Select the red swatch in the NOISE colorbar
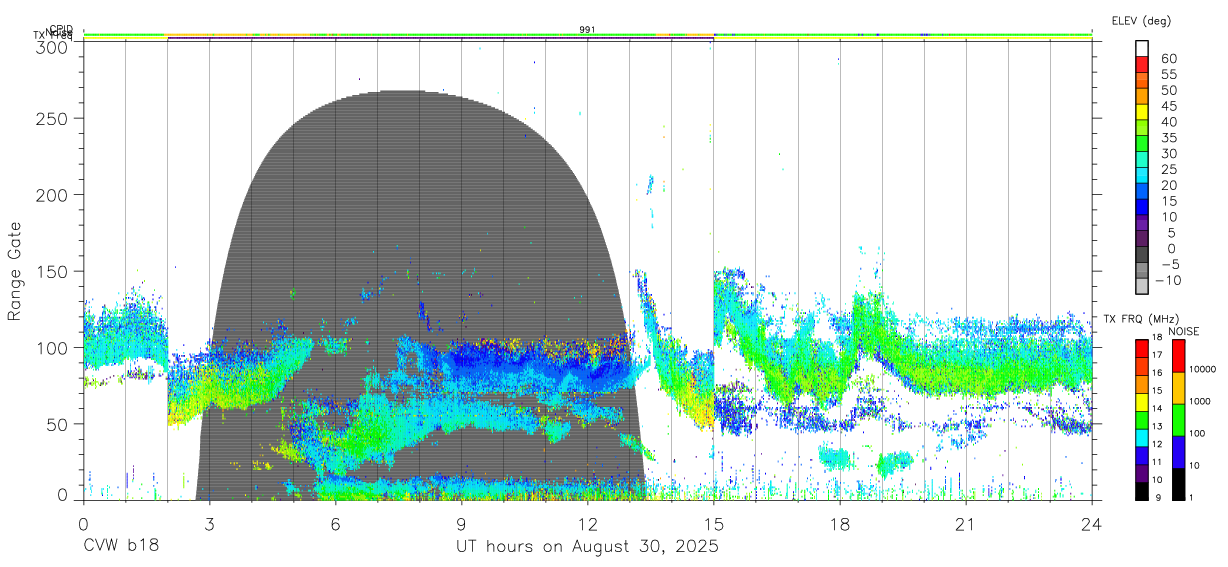Viewport: 1228px width, 567px height. (1178, 355)
